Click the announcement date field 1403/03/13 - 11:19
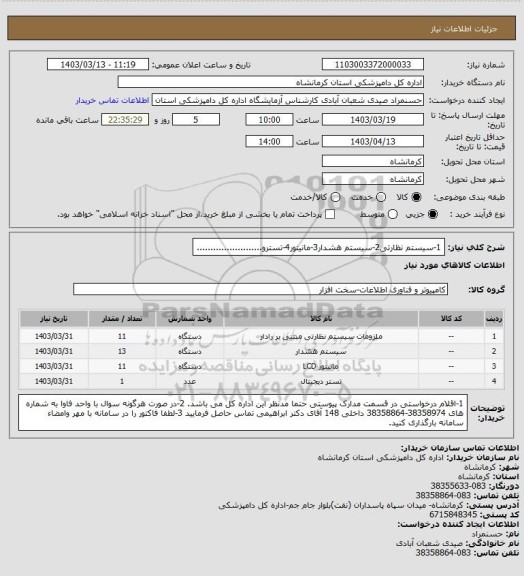 pyautogui.click(x=98, y=65)
